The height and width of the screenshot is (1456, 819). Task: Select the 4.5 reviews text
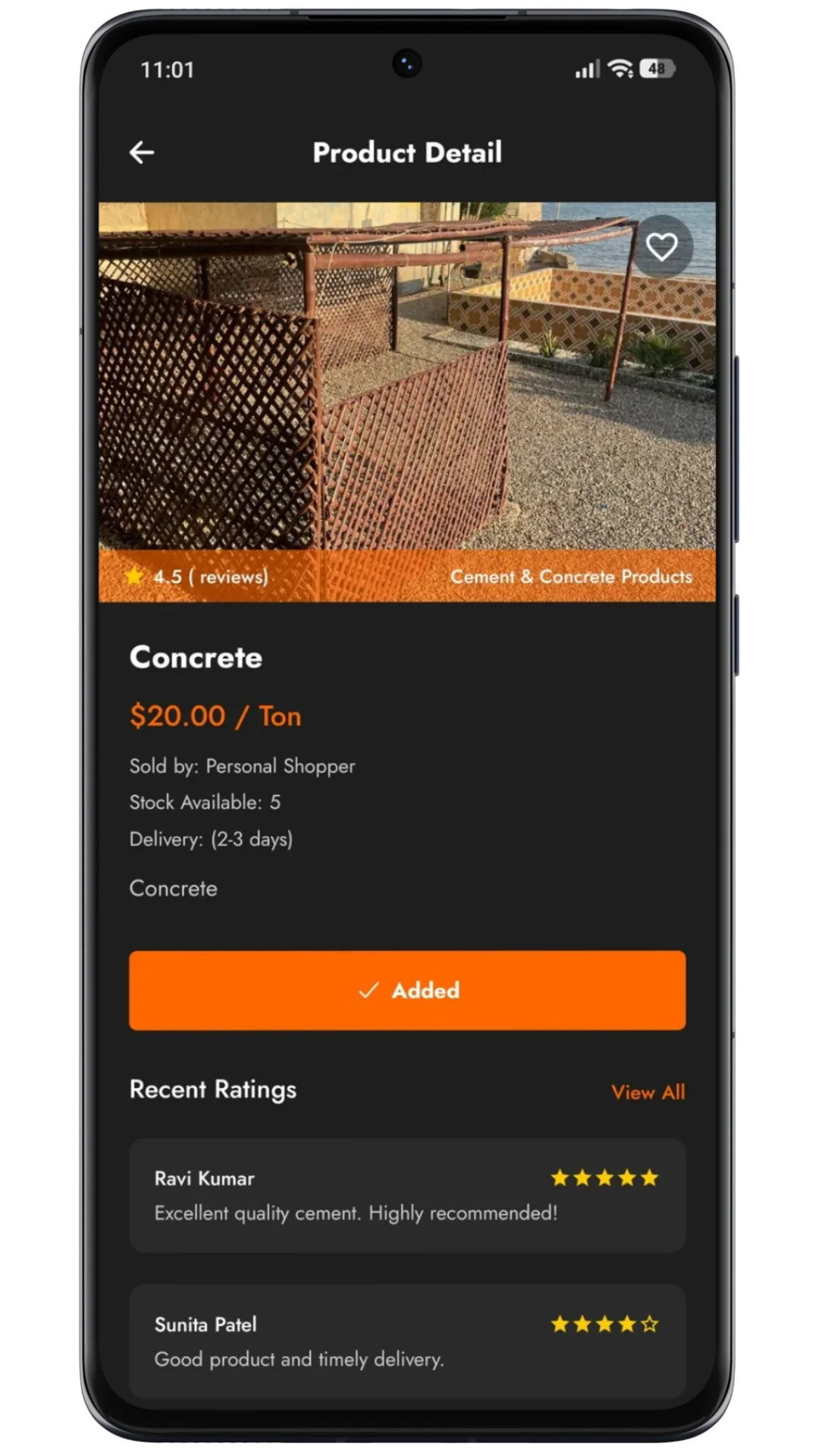211,576
